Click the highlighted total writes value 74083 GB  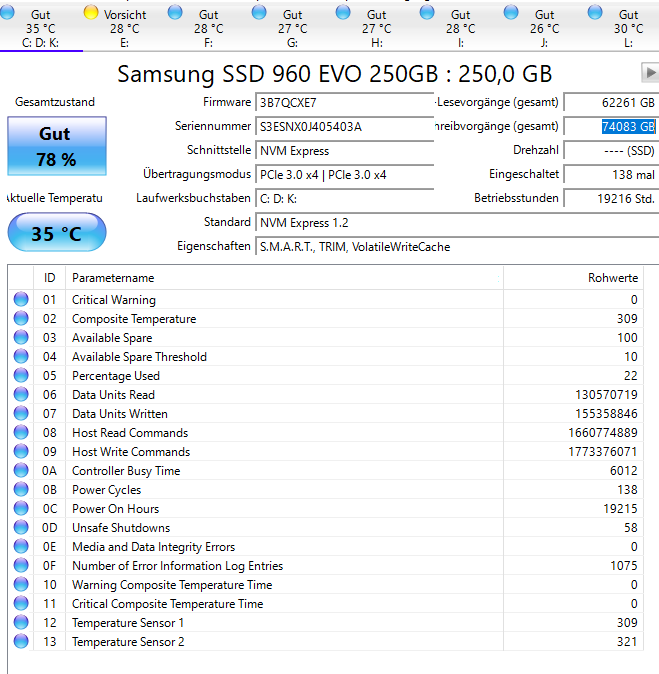click(x=611, y=127)
